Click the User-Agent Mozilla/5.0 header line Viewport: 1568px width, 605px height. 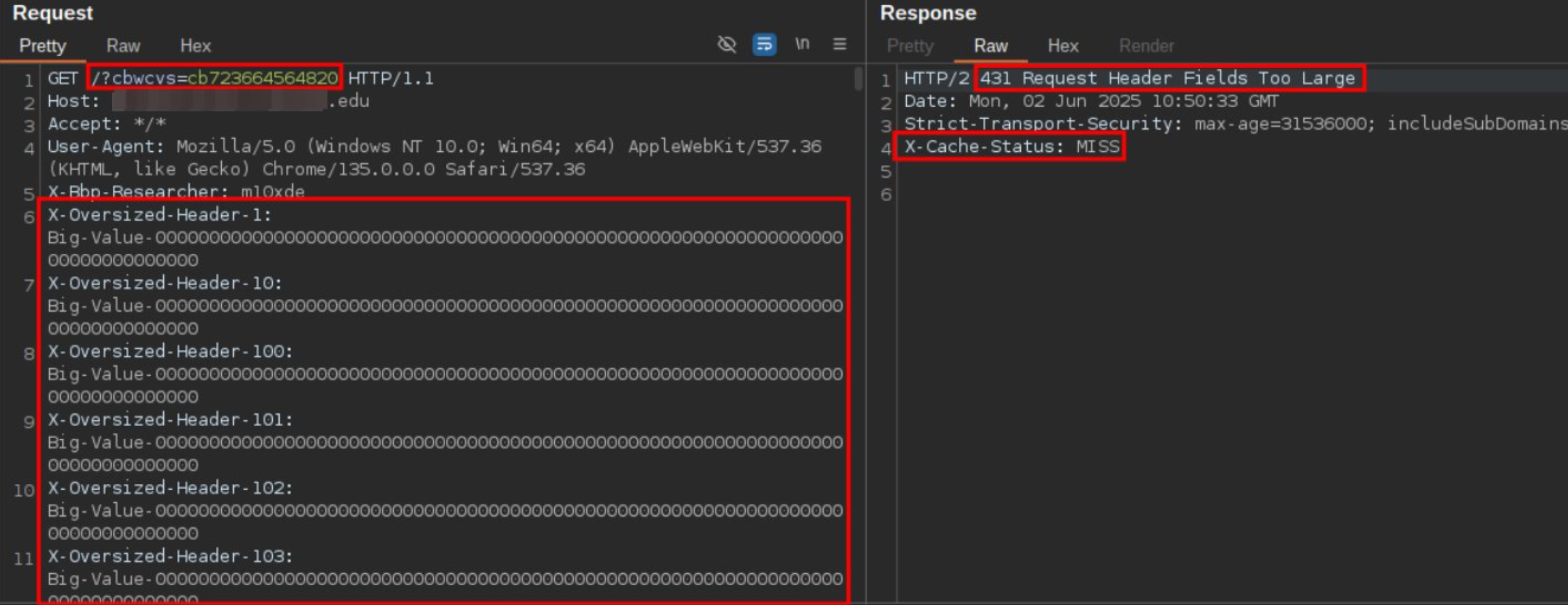(435, 147)
